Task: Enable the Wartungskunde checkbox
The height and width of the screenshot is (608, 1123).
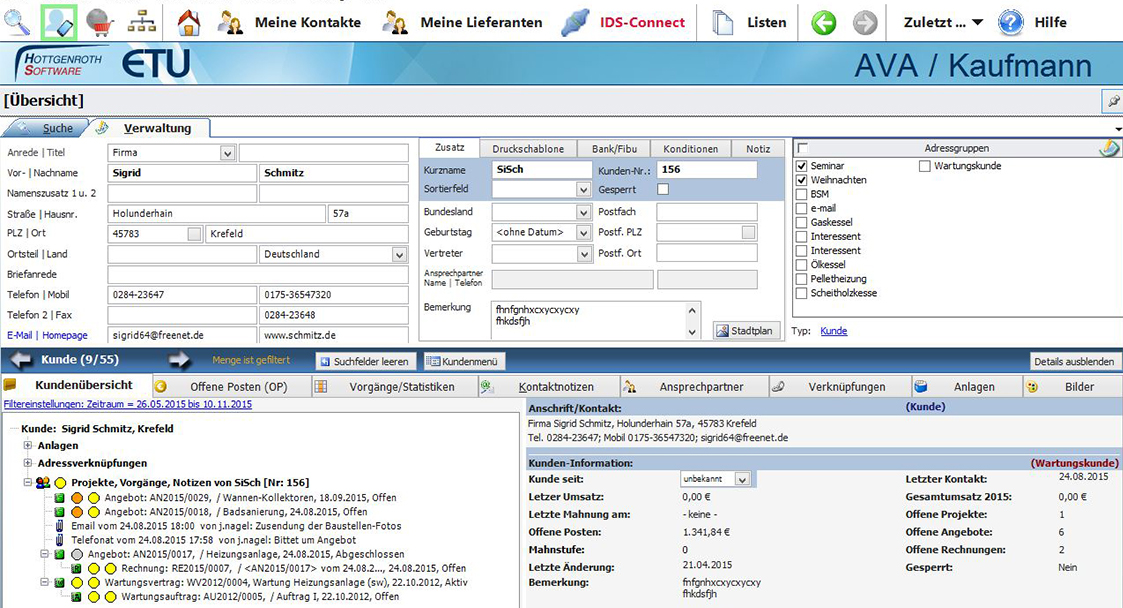Action: coord(925,166)
